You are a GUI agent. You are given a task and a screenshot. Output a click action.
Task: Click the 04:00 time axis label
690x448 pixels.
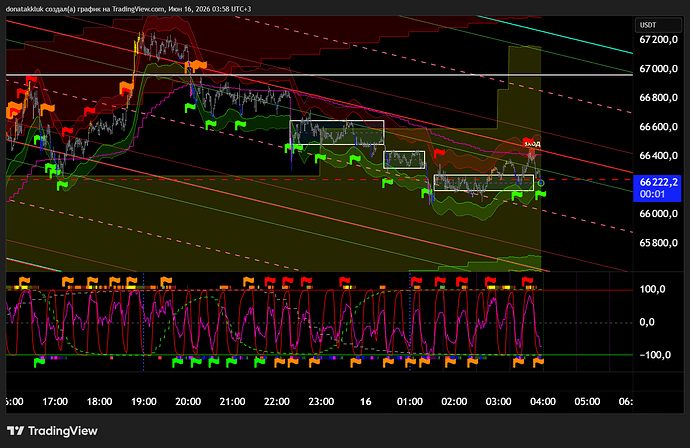coord(543,402)
